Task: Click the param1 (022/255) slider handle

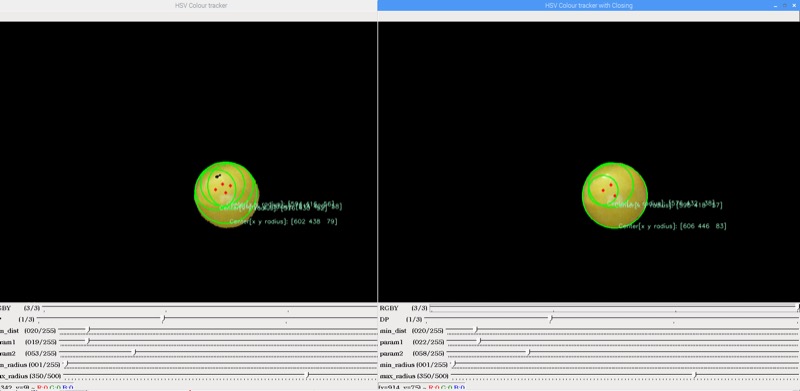Action: (x=479, y=341)
